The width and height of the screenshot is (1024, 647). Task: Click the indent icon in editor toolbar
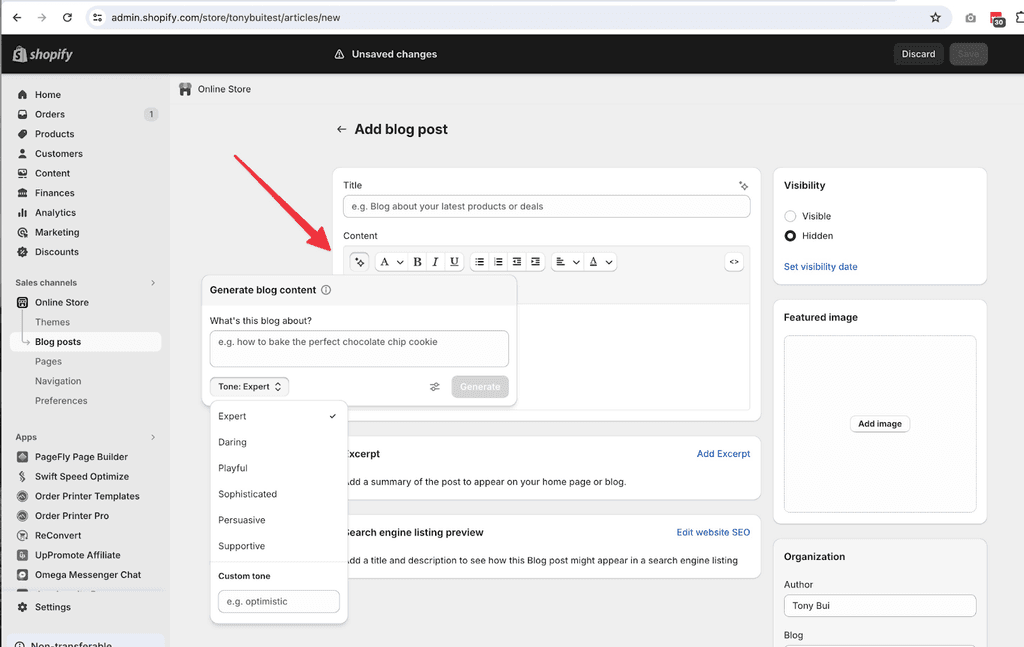click(x=536, y=262)
